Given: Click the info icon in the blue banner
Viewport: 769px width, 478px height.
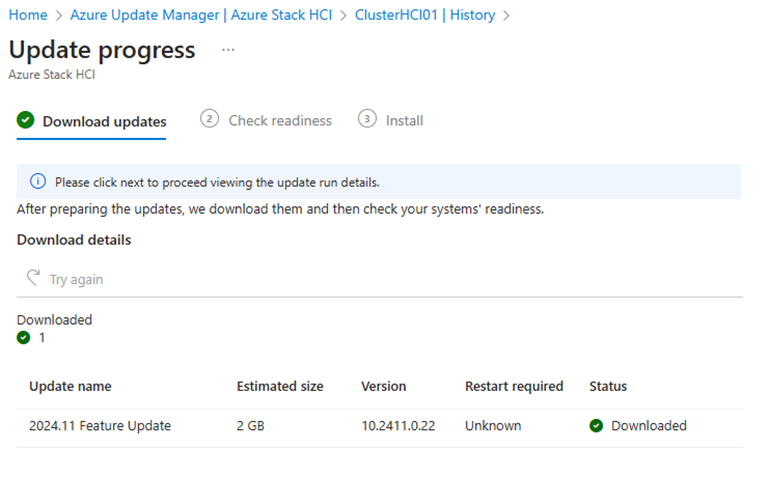Looking at the screenshot, I should (38, 181).
